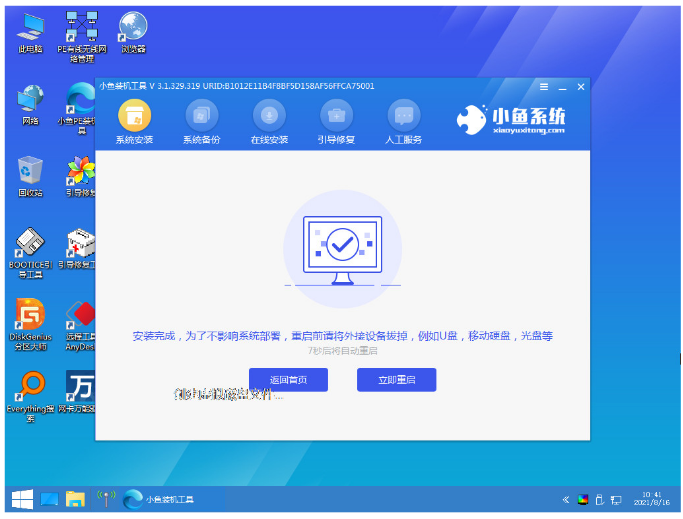The image size is (683, 519).
Task: Click the 安装完成 notice message
Action: (342, 336)
